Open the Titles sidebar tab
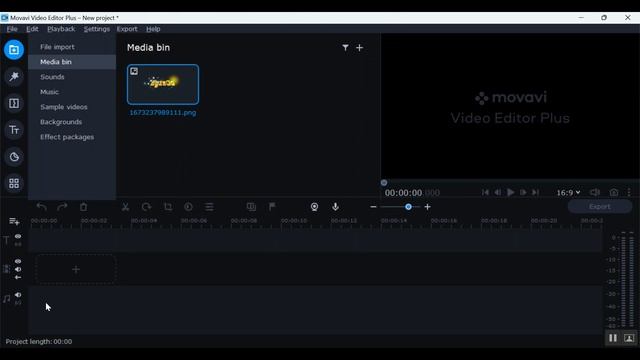The image size is (640, 360). coord(14,130)
